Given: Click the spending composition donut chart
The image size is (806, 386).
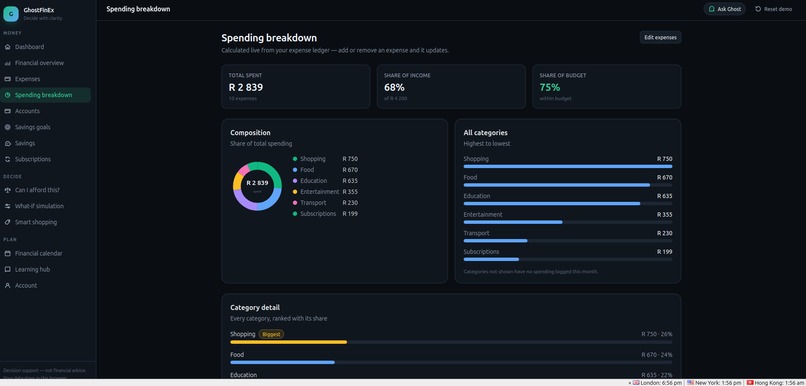Looking at the screenshot, I should click(x=257, y=186).
